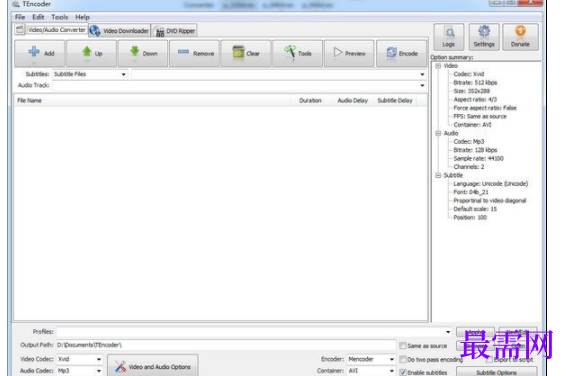
Task: Select 'Sample rate: 44100' tree row
Action: pos(478,159)
